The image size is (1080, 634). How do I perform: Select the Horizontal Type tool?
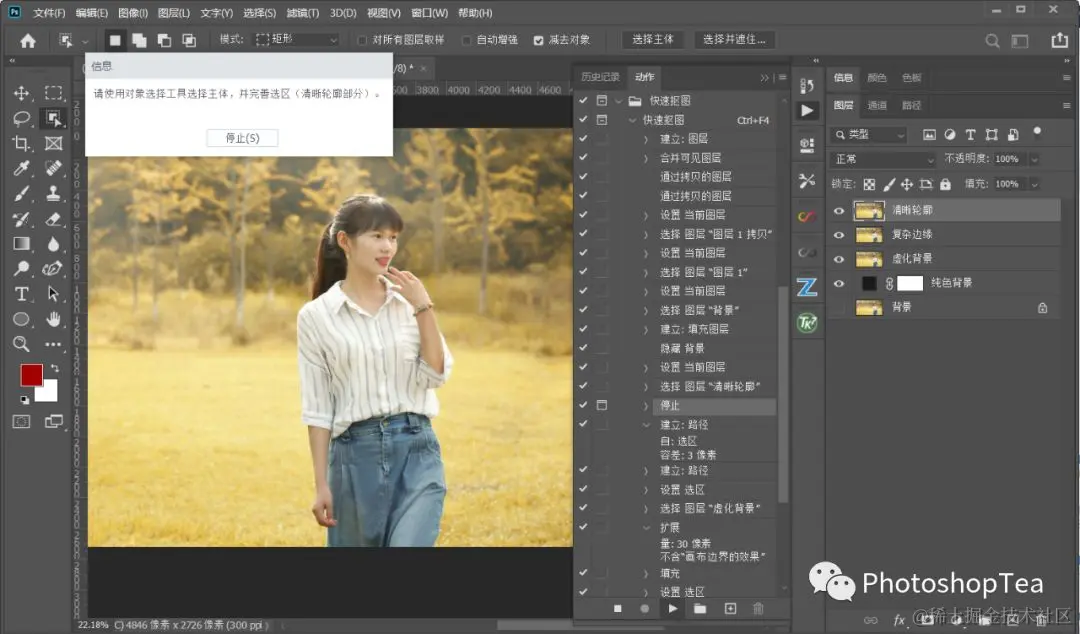21,294
